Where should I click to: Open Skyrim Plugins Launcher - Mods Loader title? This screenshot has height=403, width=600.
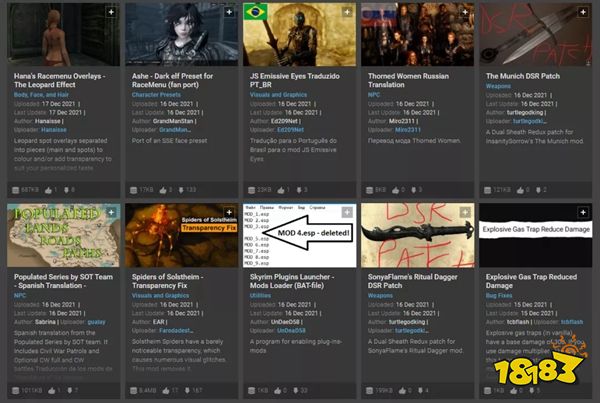tap(292, 281)
